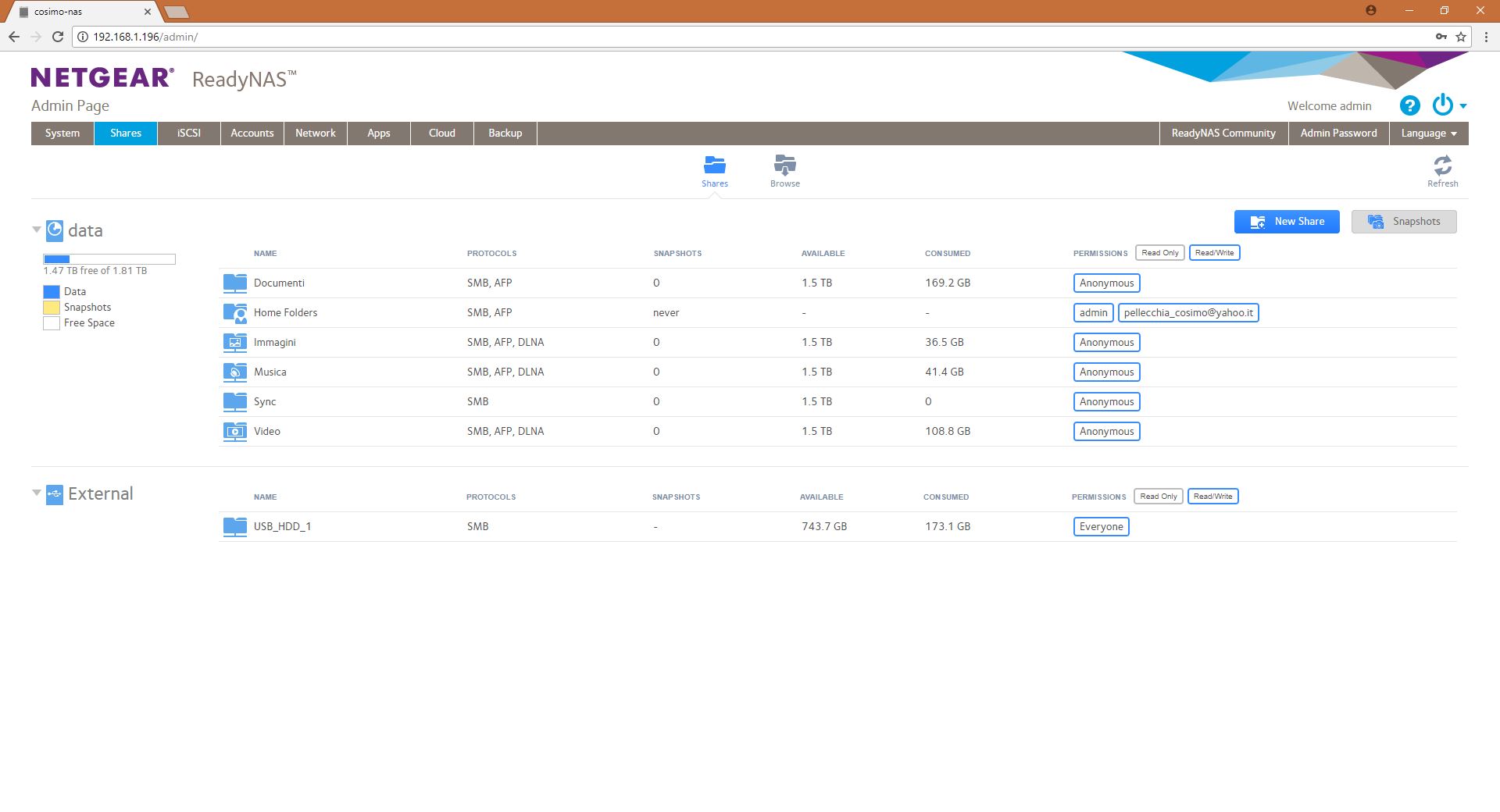Select the Immagini share folder icon
Screen dimensions: 1500x812
(x=234, y=342)
